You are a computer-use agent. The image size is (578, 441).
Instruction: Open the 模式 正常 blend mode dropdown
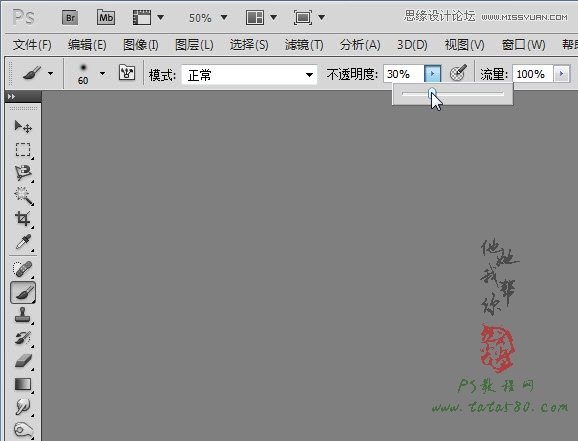click(249, 75)
